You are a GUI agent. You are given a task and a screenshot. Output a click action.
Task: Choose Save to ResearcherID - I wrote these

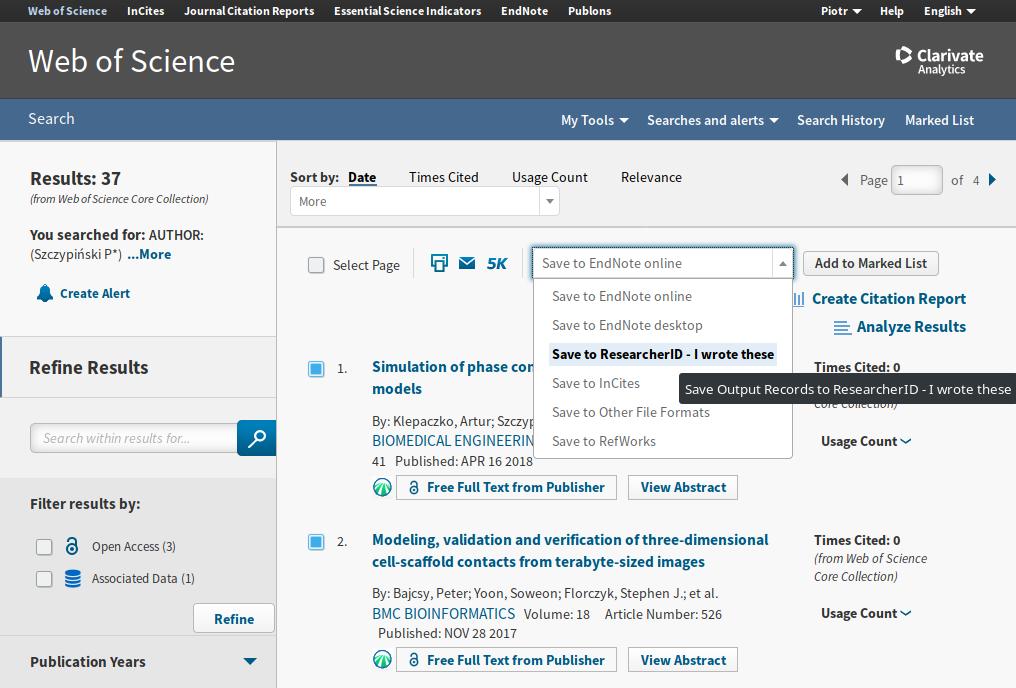click(662, 354)
